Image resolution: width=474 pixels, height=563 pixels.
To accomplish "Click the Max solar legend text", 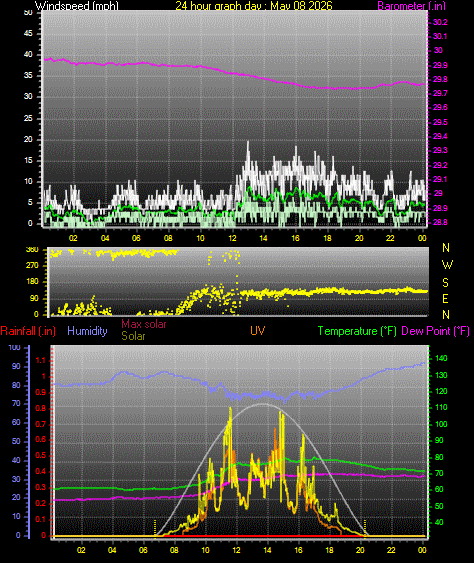I will pyautogui.click(x=144, y=324).
